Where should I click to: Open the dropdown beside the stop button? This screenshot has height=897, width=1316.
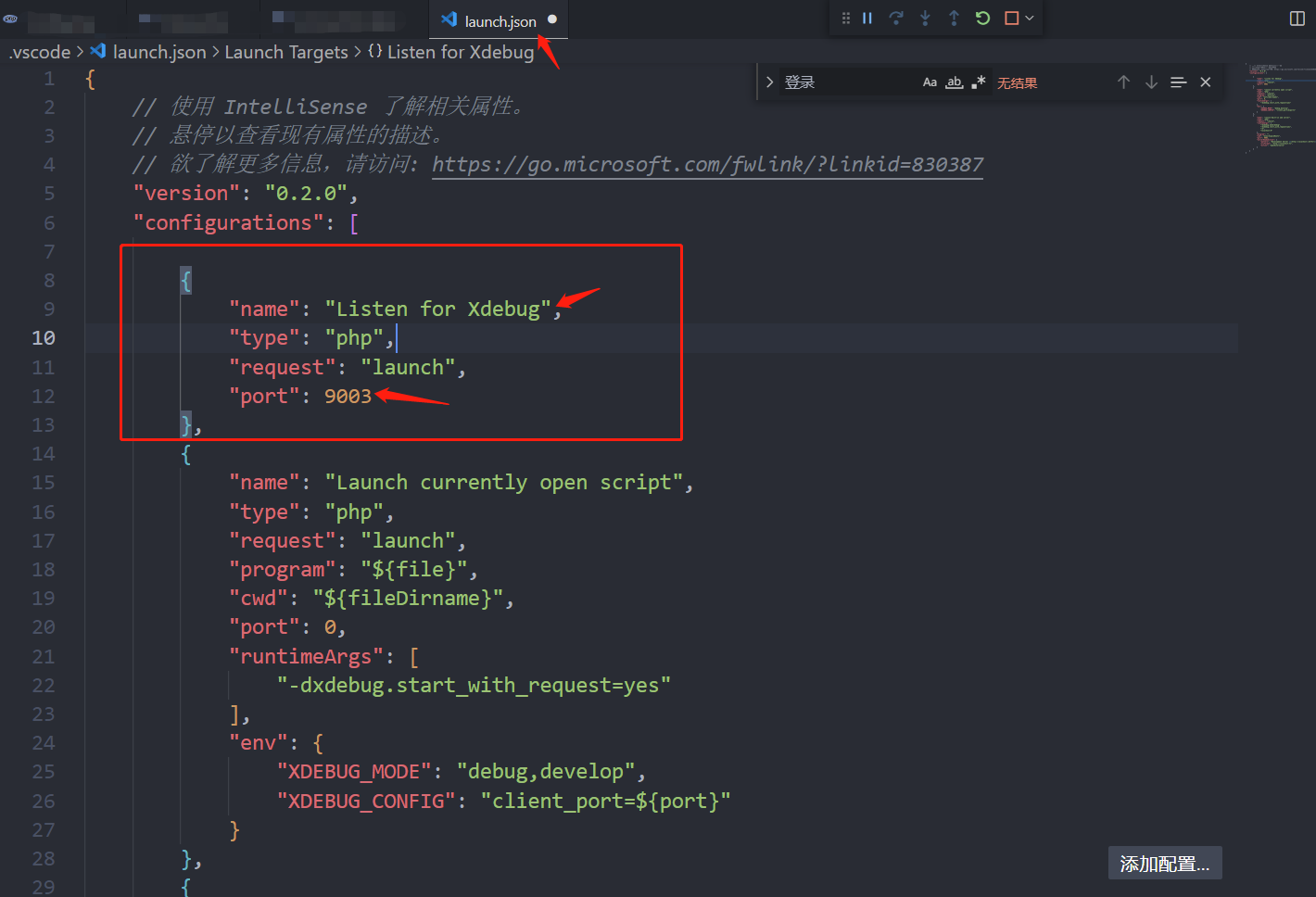tap(1030, 18)
